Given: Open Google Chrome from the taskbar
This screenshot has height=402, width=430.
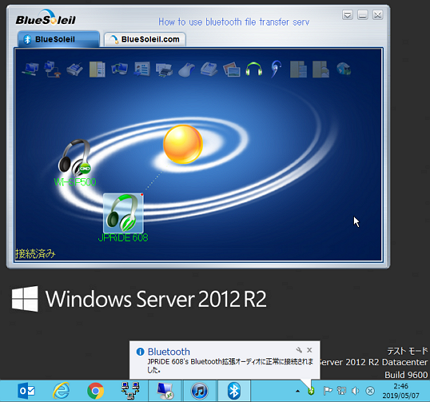Looking at the screenshot, I should (x=96, y=391).
